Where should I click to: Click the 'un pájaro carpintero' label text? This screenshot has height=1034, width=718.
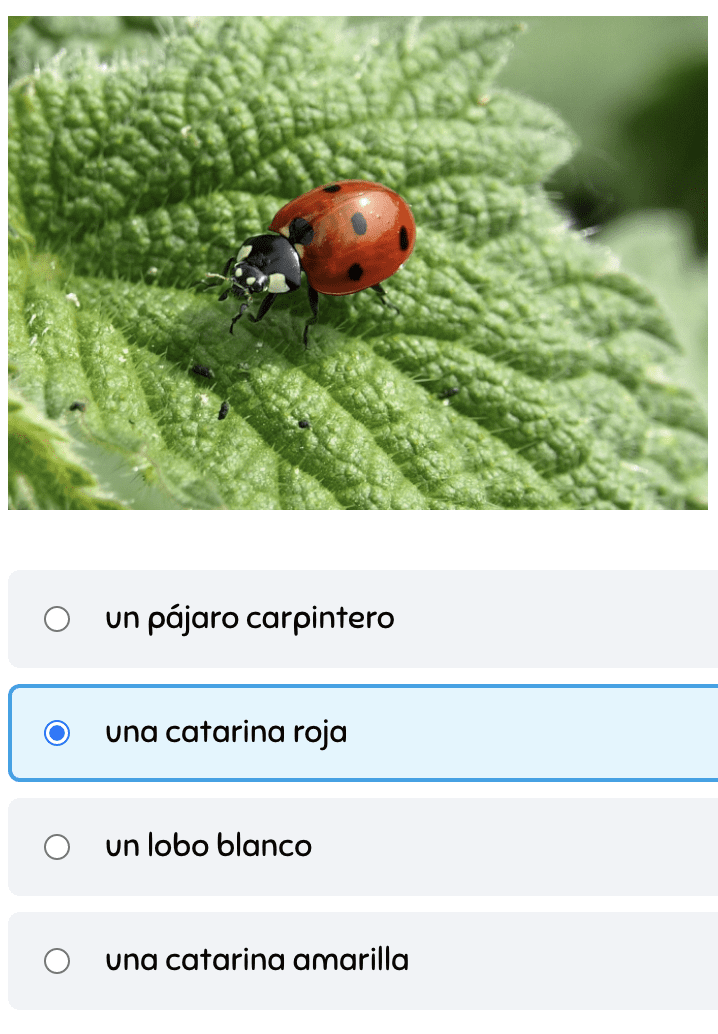click(x=250, y=619)
